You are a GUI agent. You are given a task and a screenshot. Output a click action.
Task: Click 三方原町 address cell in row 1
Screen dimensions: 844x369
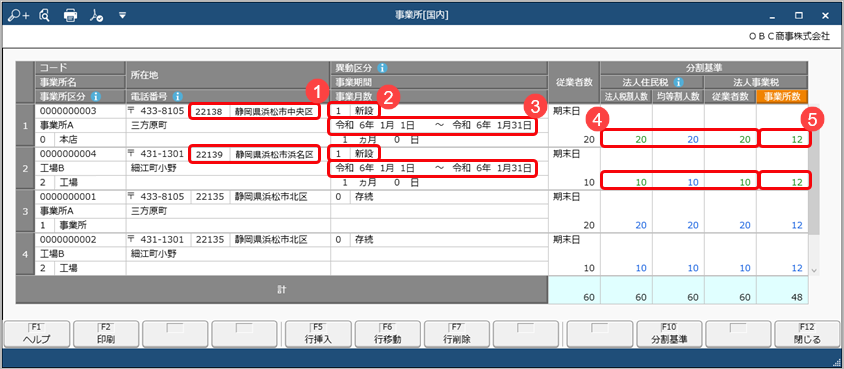pos(228,125)
